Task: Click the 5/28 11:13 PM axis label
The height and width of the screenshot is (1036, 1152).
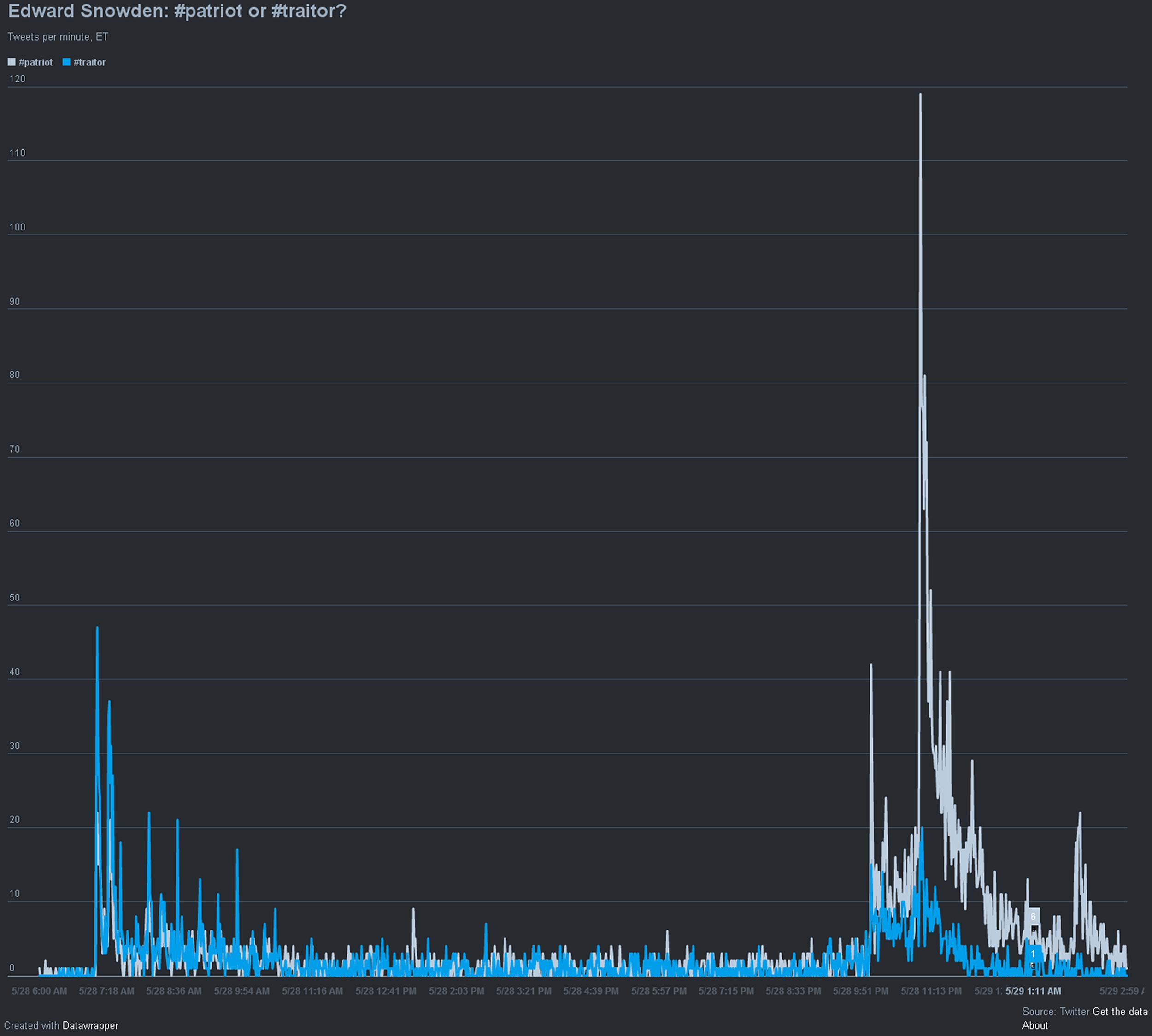Action: click(931, 990)
